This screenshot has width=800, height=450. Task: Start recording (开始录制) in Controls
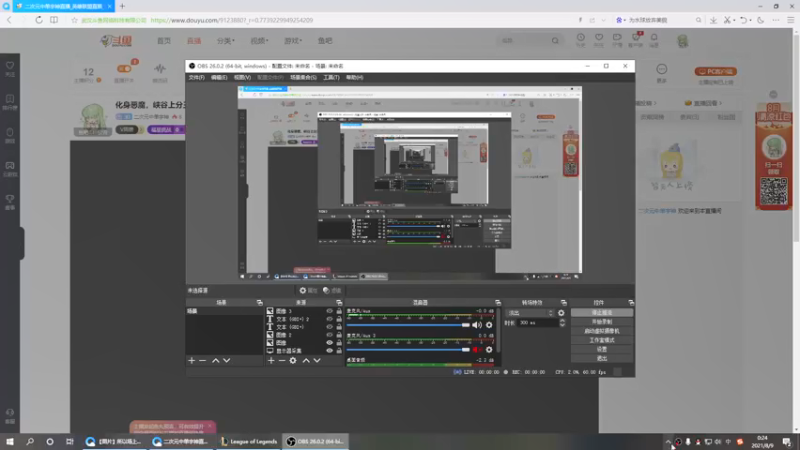[602, 322]
